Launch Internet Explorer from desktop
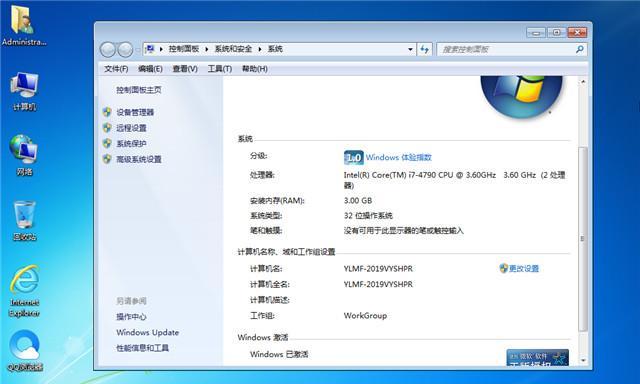Screen dimensions: 640x384 (x=24, y=291)
